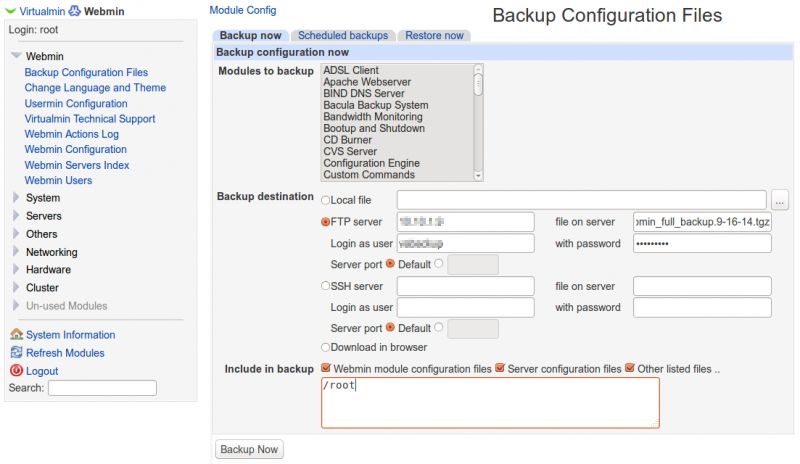Screen dimensions: 800x464
Task: Select Local file destination radio
Action: pos(325,200)
